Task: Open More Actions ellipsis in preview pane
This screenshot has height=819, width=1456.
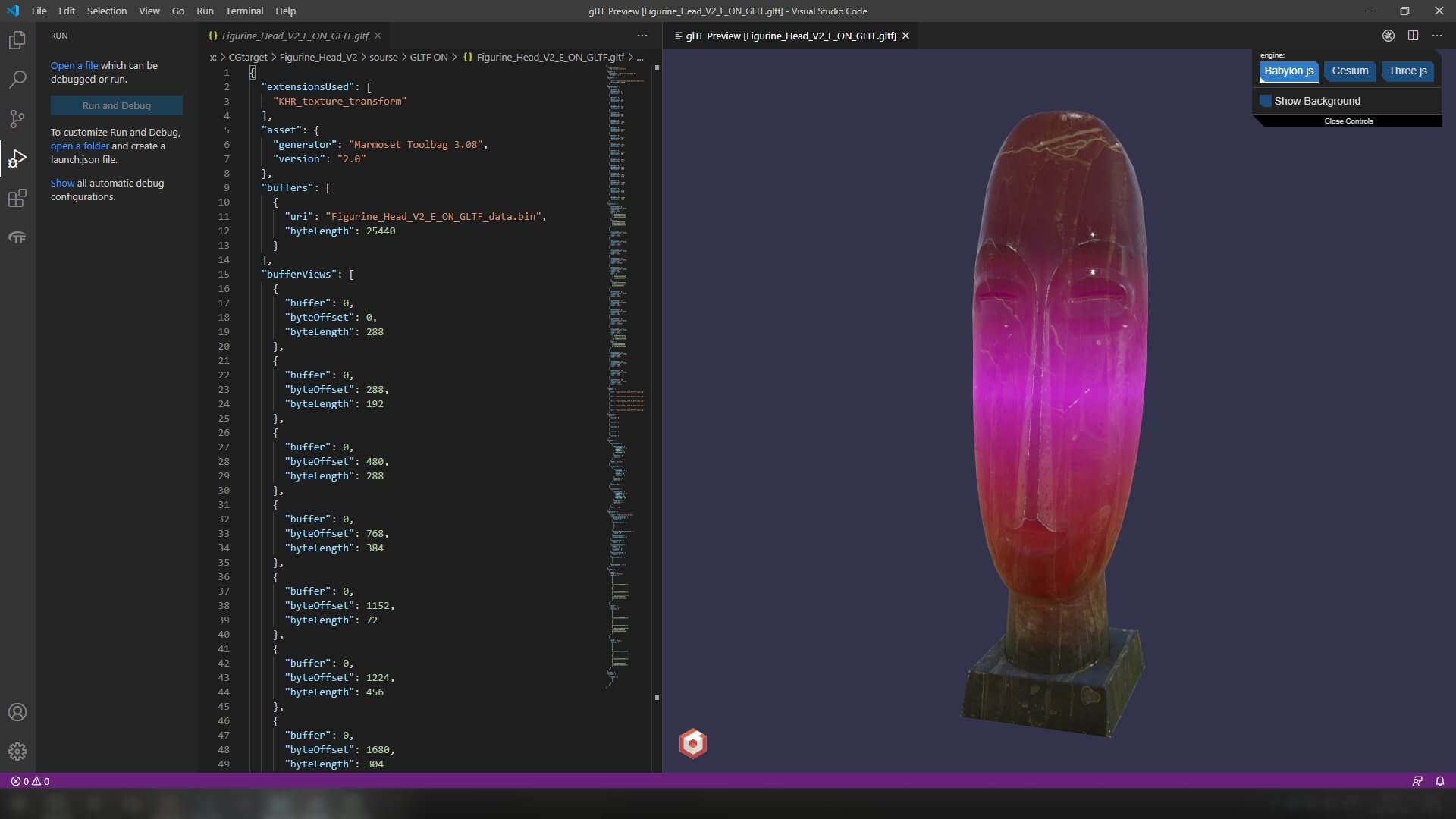Action: pos(1437,36)
